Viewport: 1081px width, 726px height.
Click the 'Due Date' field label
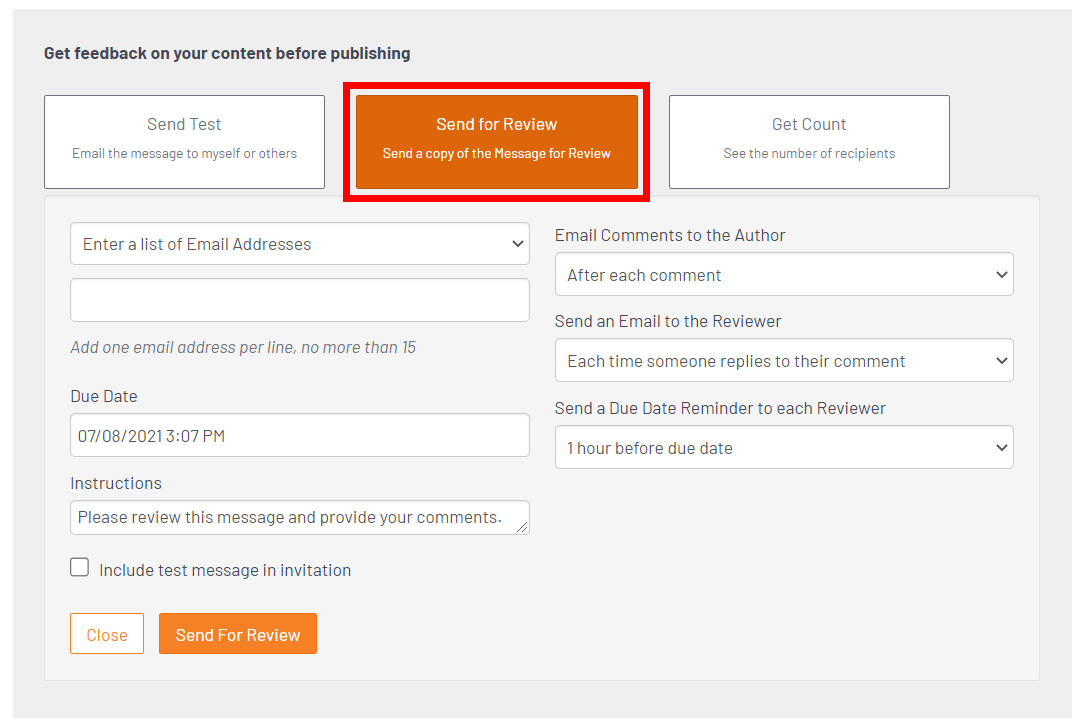104,396
